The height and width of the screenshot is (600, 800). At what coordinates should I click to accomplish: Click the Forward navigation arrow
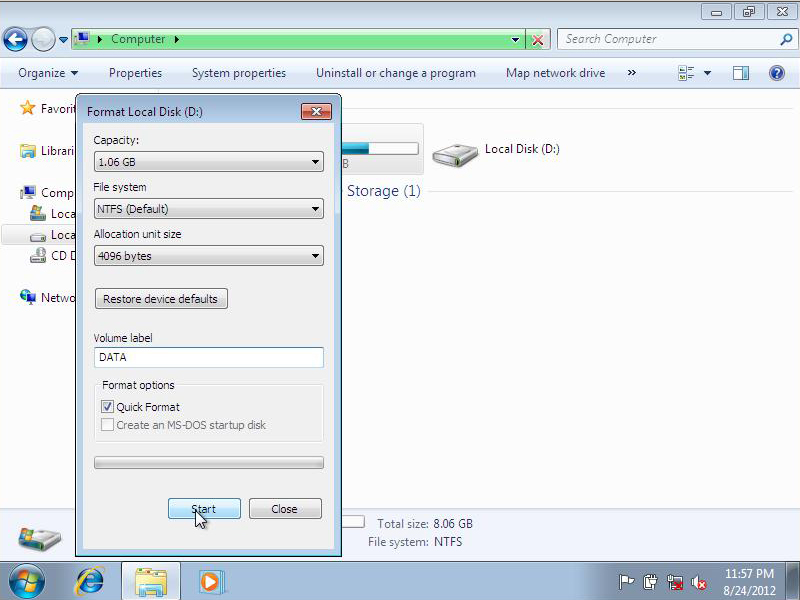click(43, 39)
